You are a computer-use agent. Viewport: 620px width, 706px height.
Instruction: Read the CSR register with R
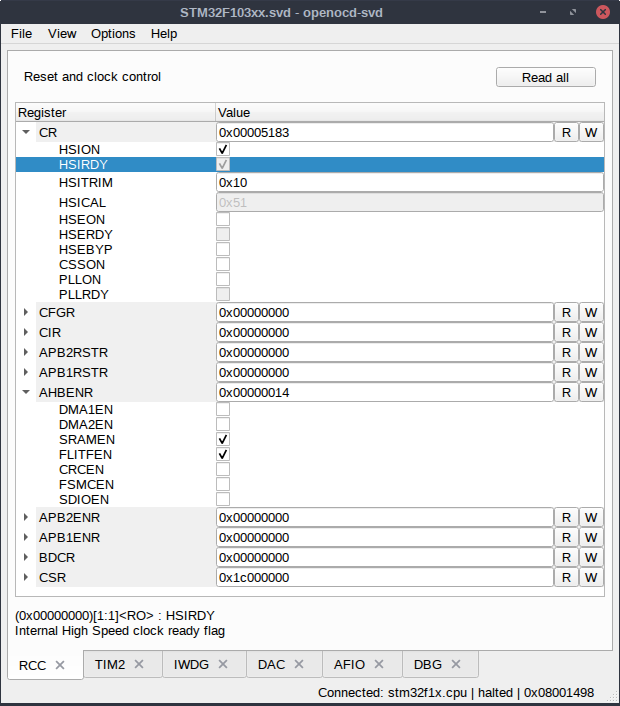point(566,578)
